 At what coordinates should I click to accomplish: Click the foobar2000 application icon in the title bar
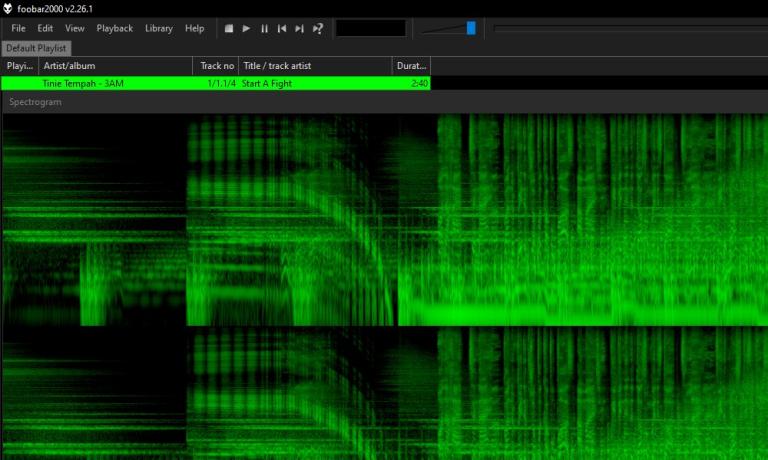tap(7, 8)
